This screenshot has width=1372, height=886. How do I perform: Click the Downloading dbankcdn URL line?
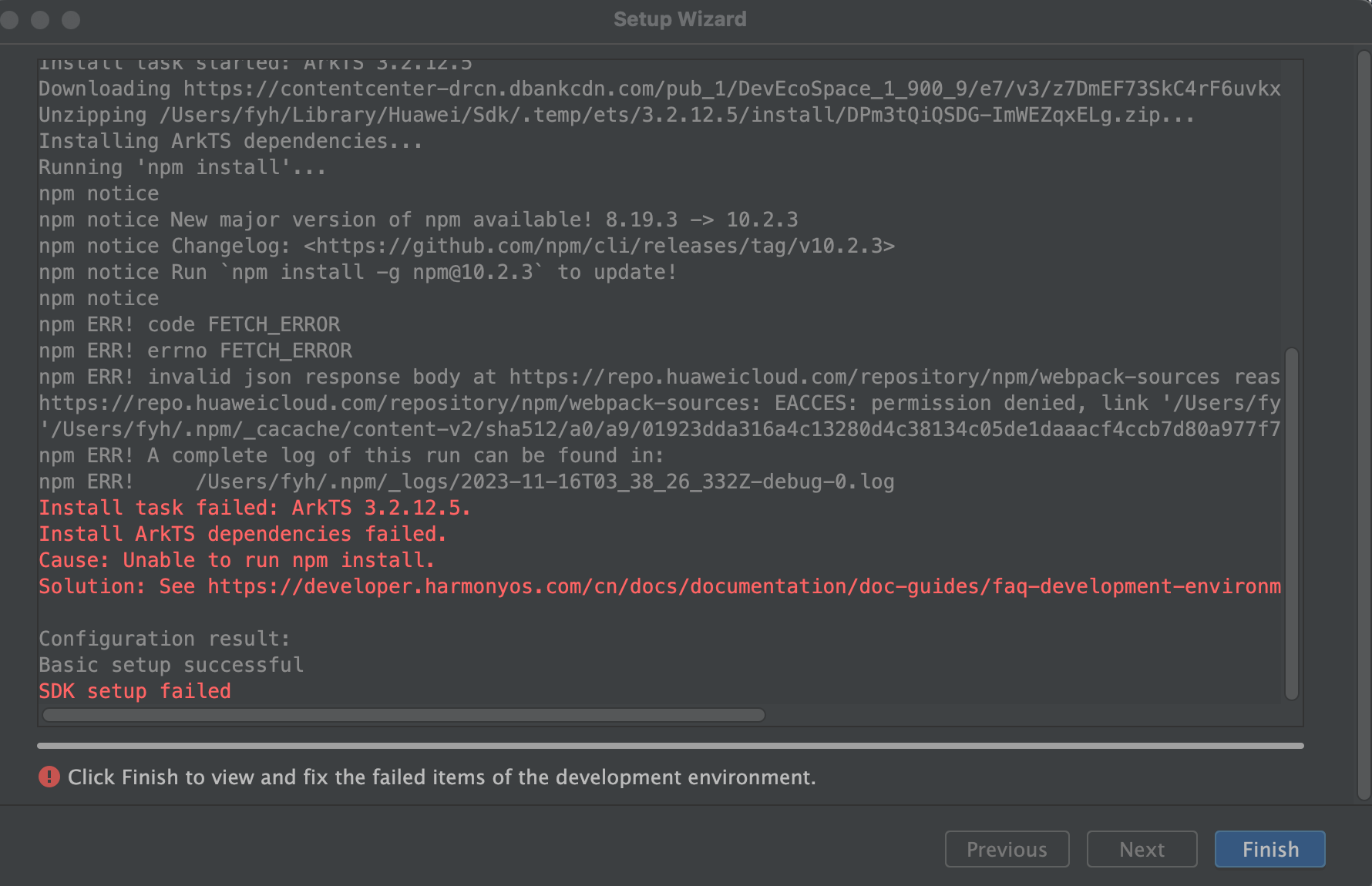pyautogui.click(x=660, y=89)
